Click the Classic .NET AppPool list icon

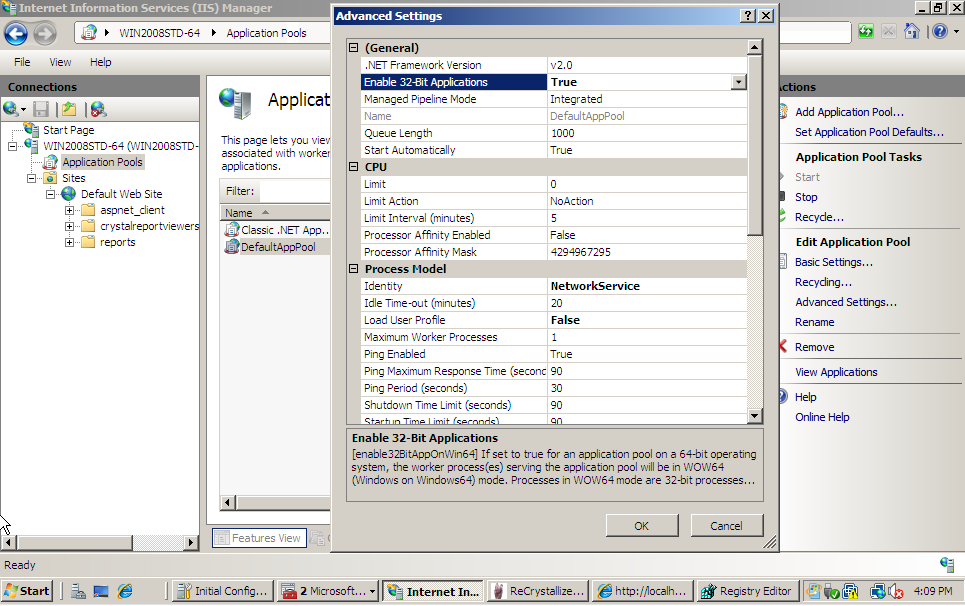(231, 230)
